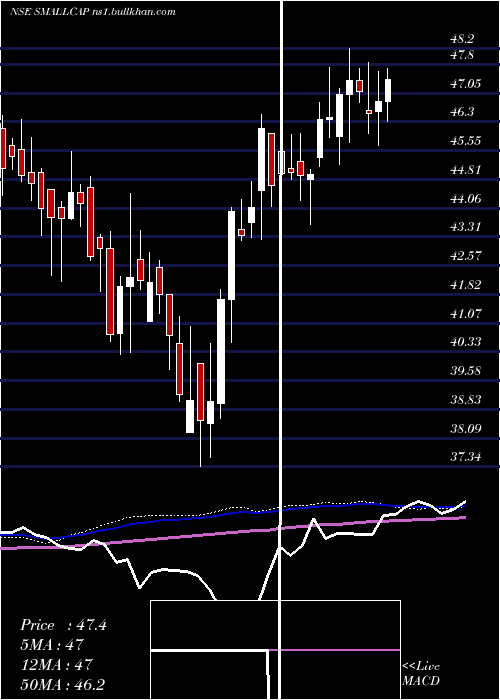Click the 43.31 price axis label
Screen dimensions: 500x700
[x=466, y=227]
